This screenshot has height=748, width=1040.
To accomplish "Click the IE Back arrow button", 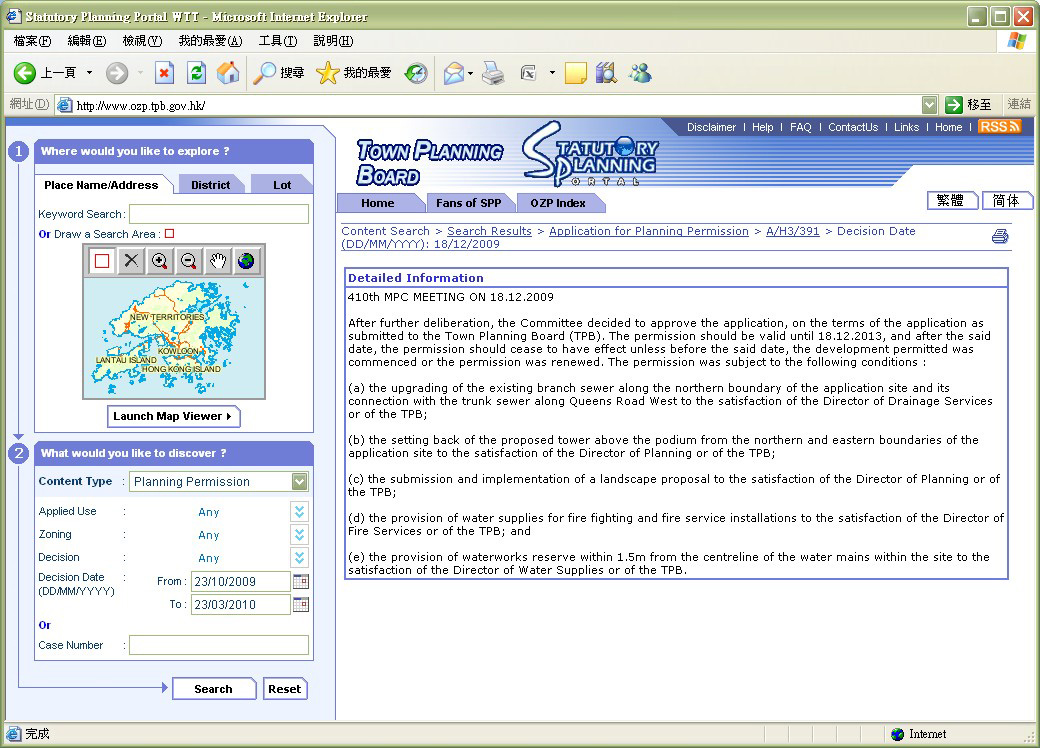I will (x=25, y=73).
